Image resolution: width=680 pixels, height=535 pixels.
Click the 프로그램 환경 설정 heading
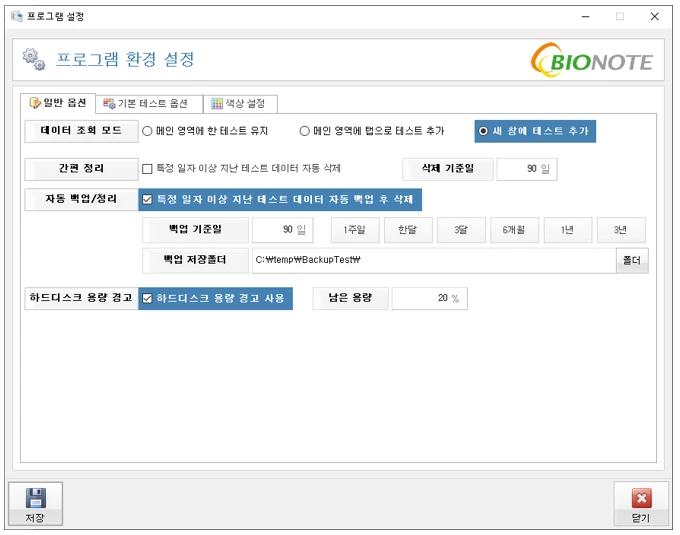pos(125,59)
